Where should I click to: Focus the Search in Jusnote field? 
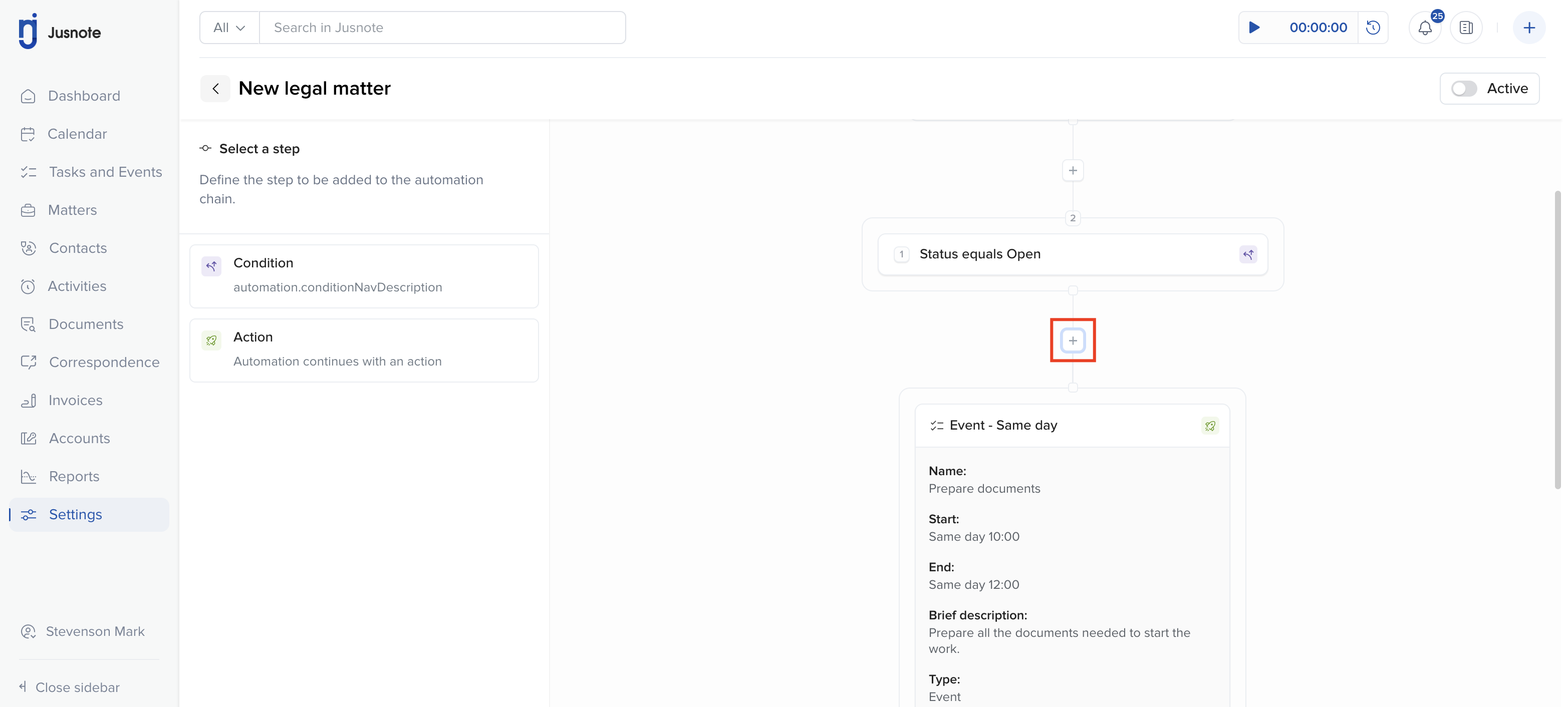(442, 28)
